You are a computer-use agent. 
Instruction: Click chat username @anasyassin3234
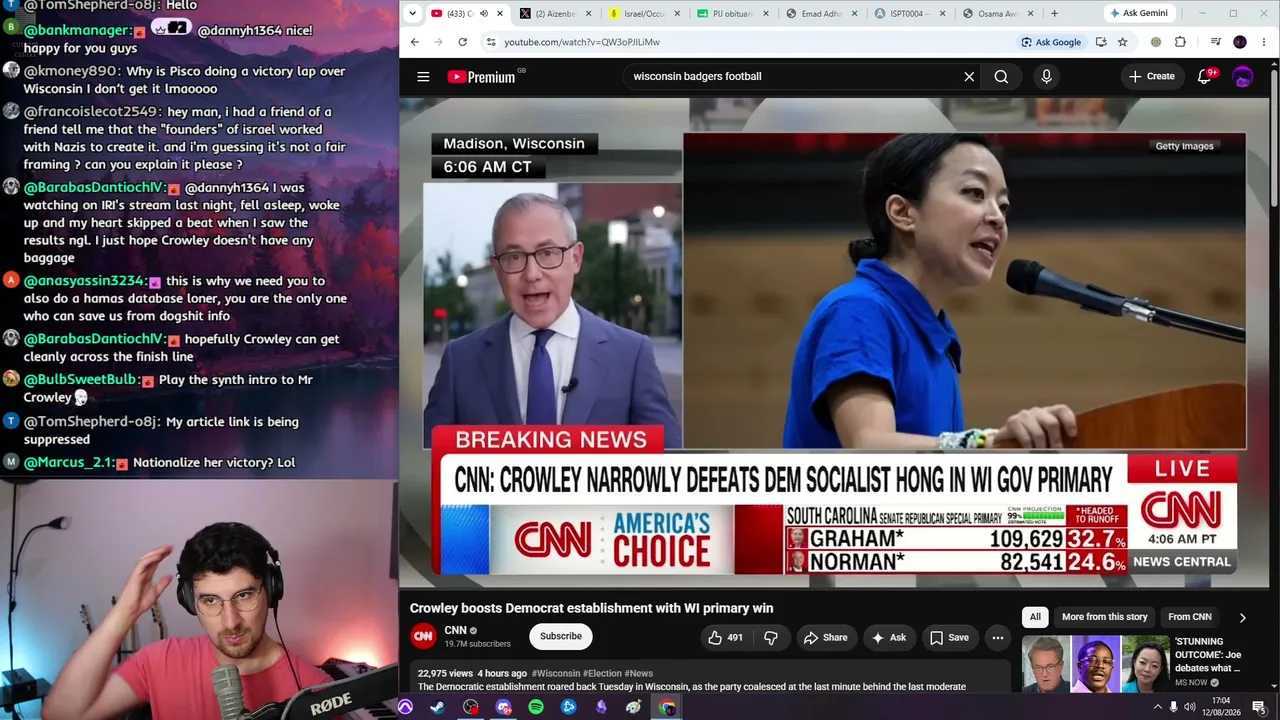(85, 281)
